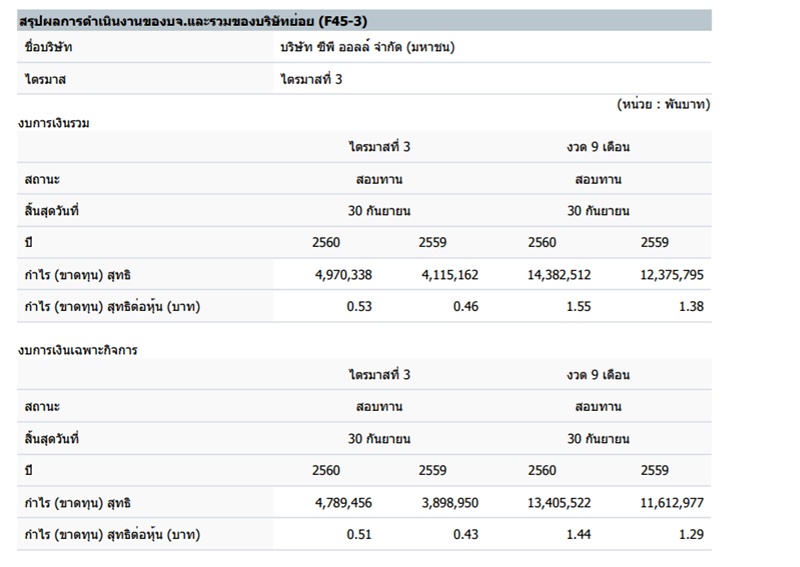Select earnings per share value 0.53
Screen dimensions: 800x567
click(359, 307)
